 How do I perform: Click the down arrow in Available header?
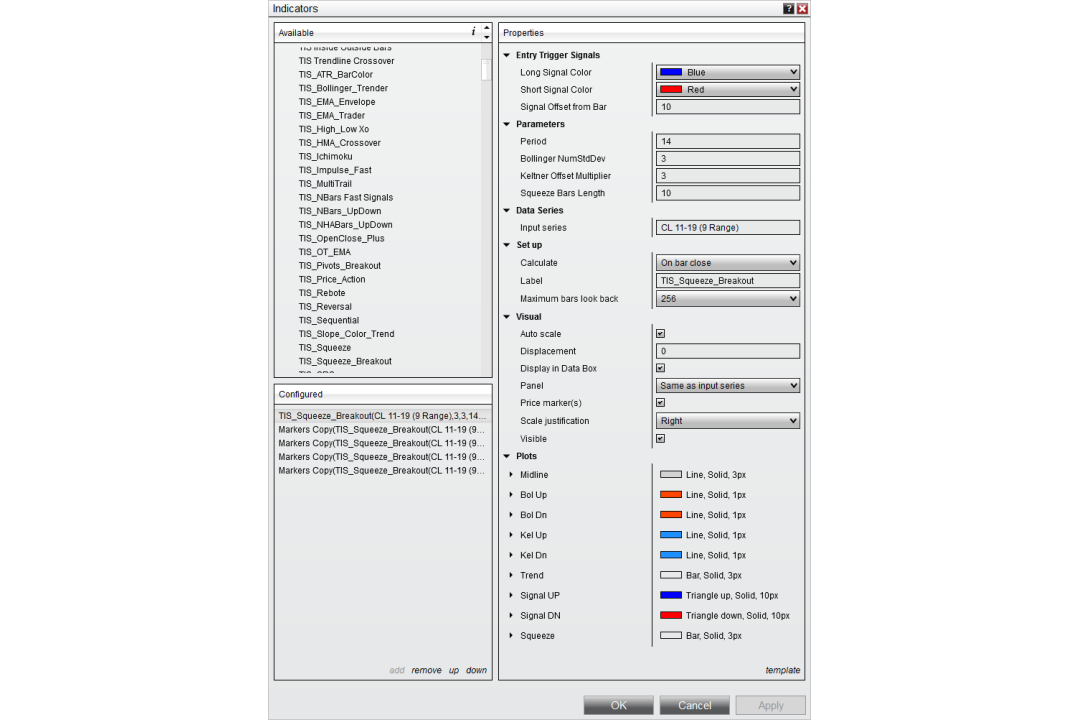point(487,37)
